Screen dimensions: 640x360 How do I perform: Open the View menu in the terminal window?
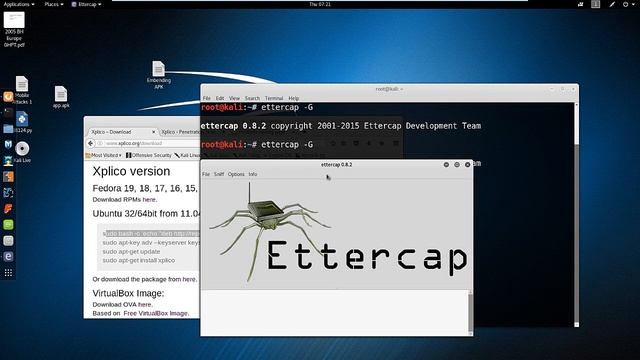point(234,98)
